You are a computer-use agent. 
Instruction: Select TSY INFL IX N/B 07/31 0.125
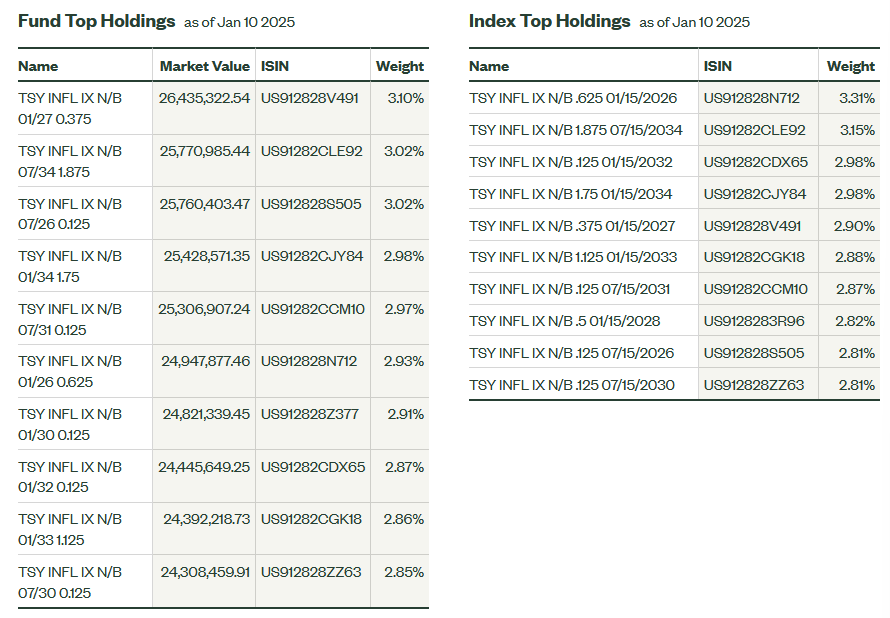[x=70, y=319]
